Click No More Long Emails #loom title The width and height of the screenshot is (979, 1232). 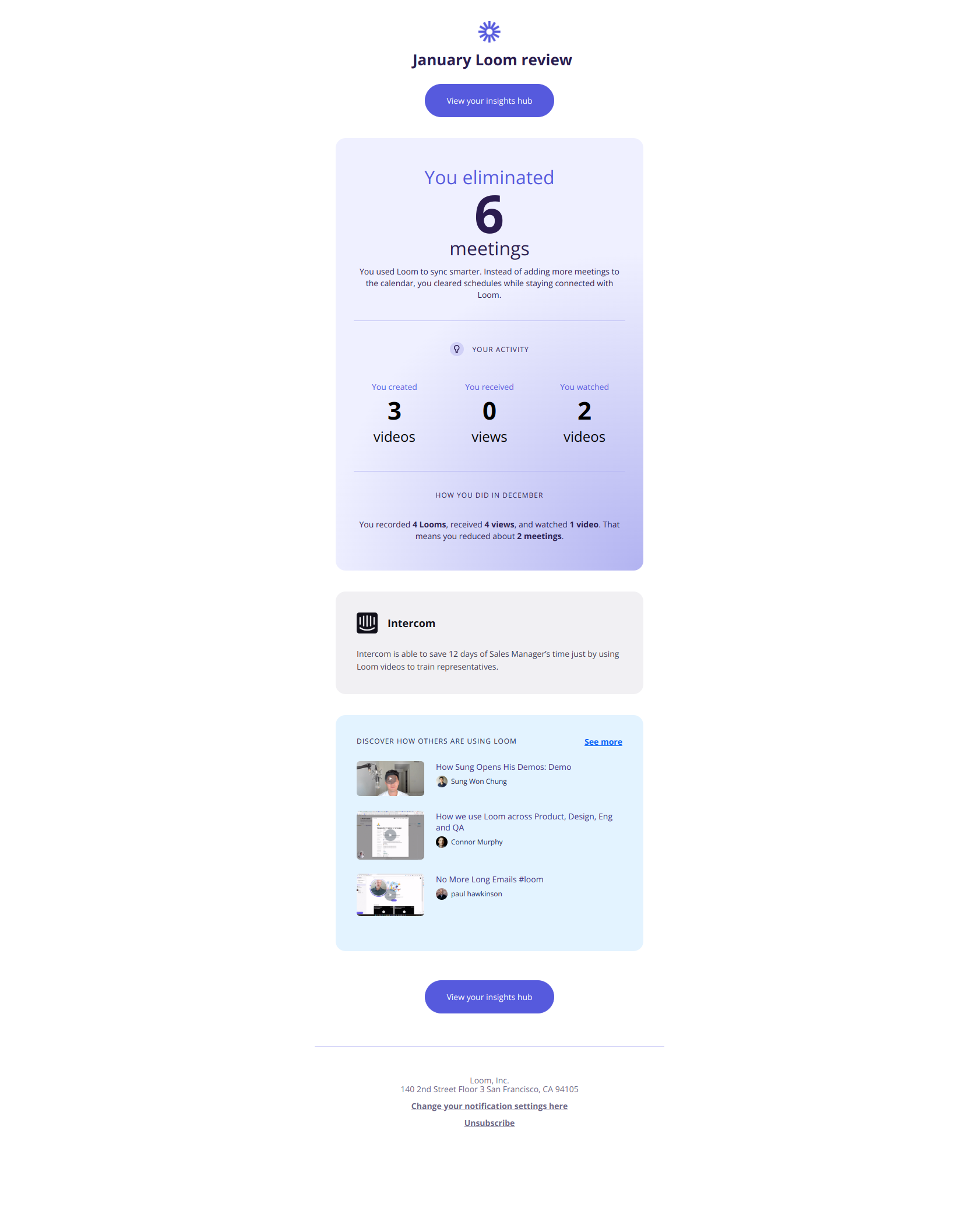coord(490,879)
